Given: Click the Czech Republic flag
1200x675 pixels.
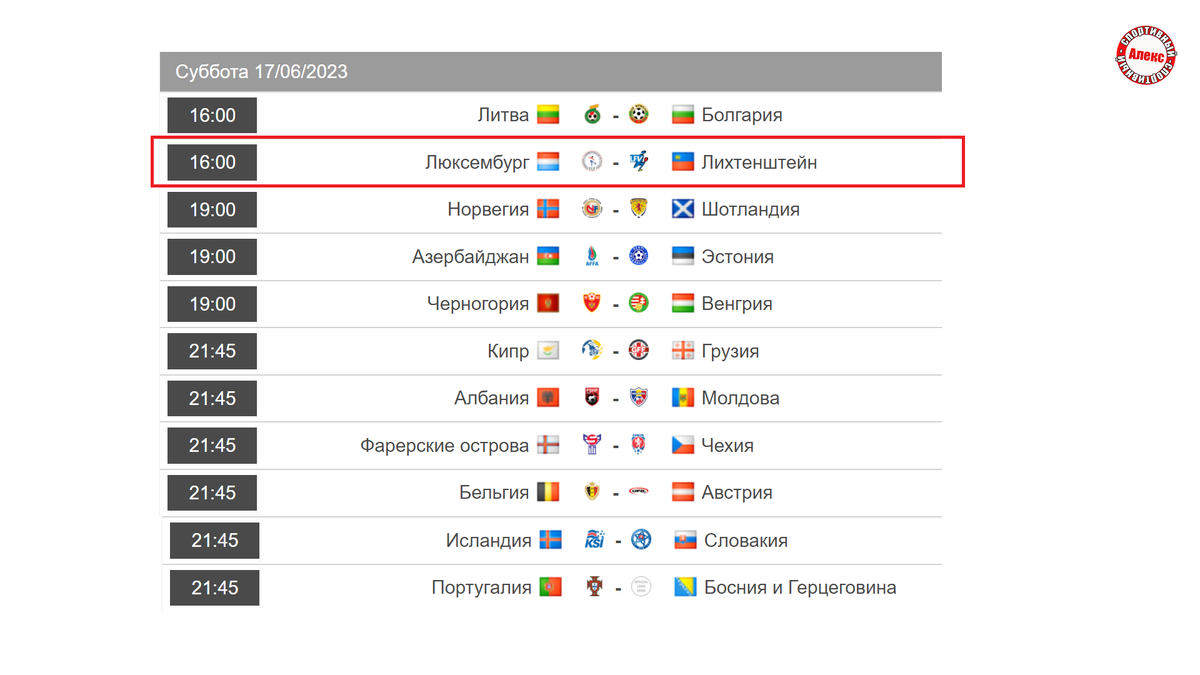Looking at the screenshot, I should coord(683,445).
